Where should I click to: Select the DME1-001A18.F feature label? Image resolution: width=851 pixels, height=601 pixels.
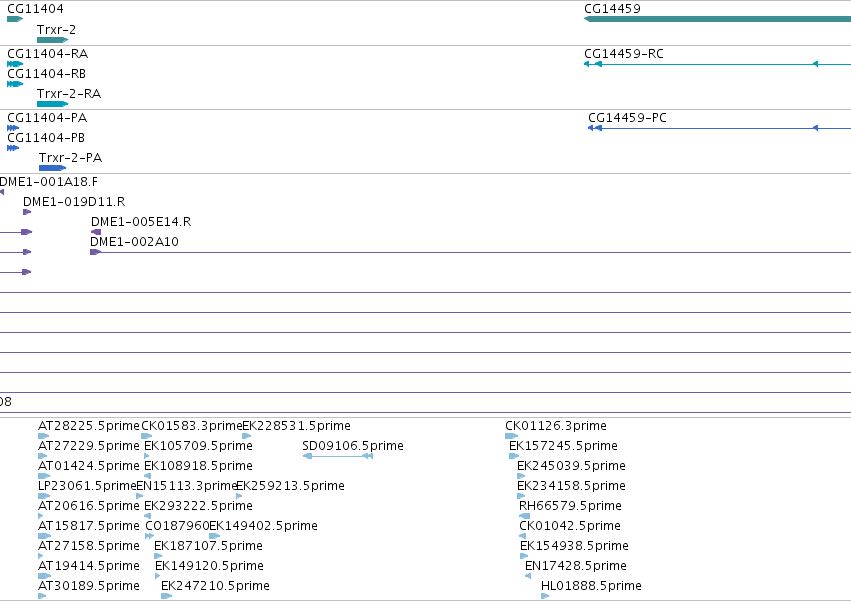(49, 182)
